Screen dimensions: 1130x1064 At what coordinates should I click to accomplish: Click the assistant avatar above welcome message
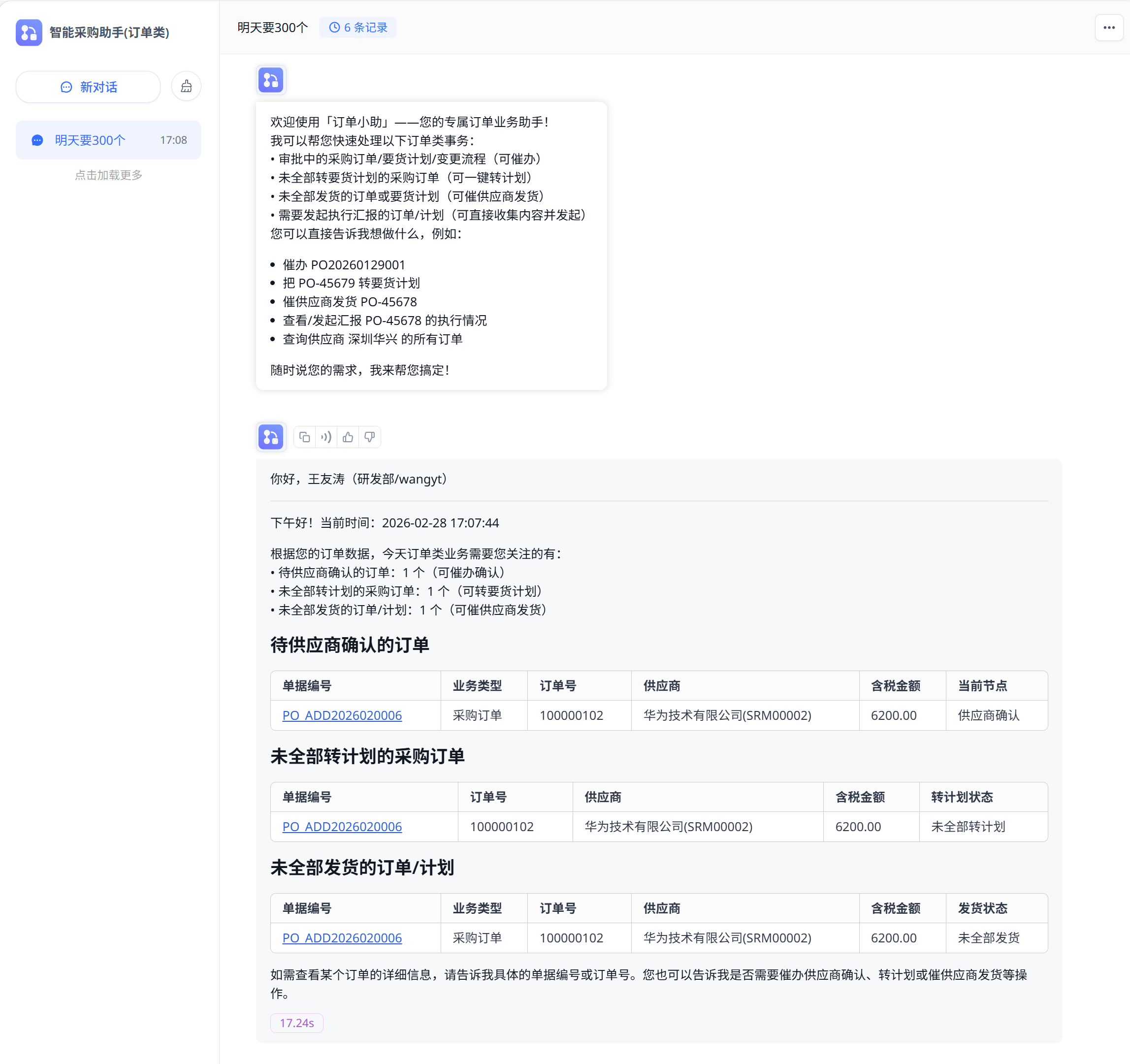[271, 80]
